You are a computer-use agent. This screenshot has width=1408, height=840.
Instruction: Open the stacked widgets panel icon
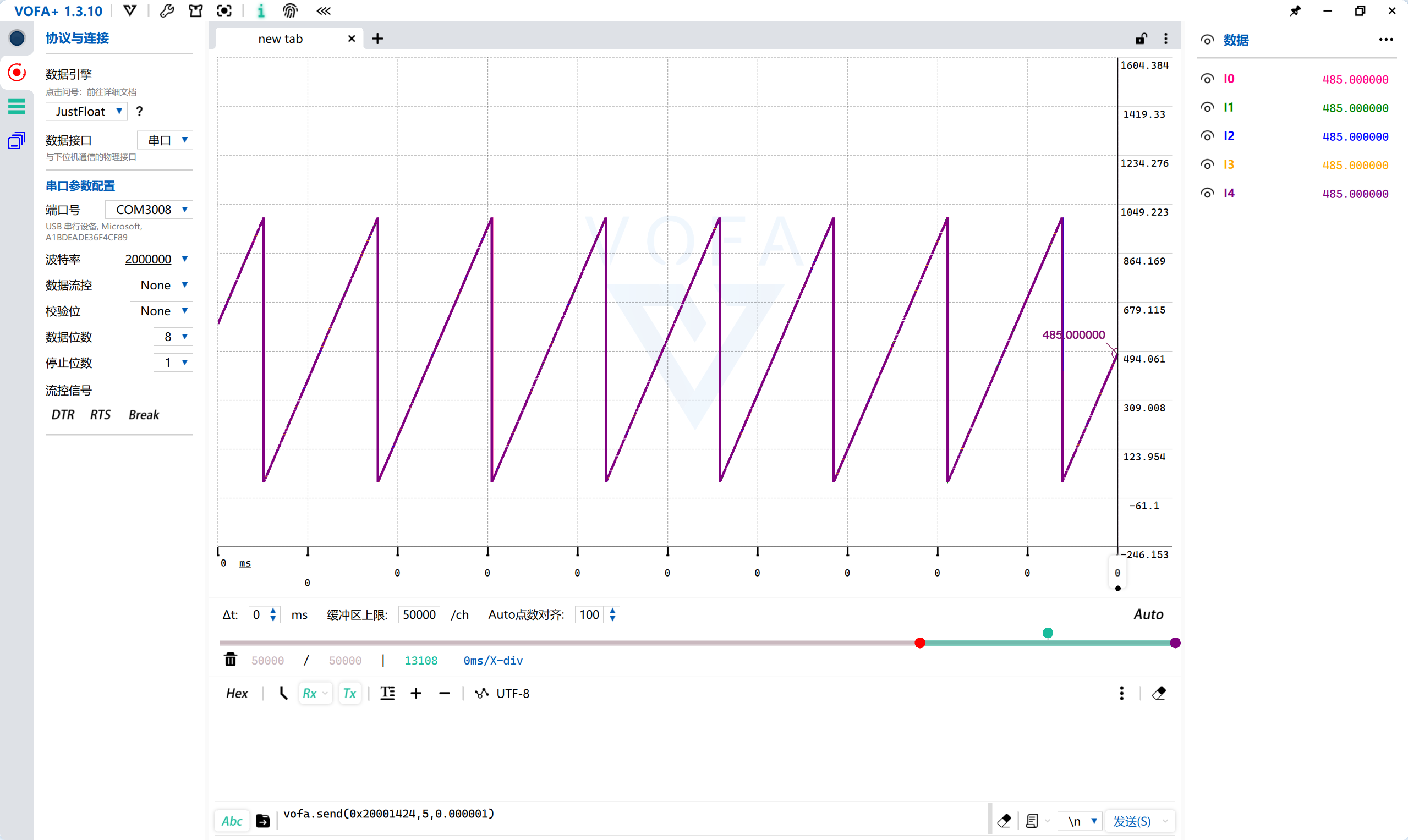coord(17,140)
